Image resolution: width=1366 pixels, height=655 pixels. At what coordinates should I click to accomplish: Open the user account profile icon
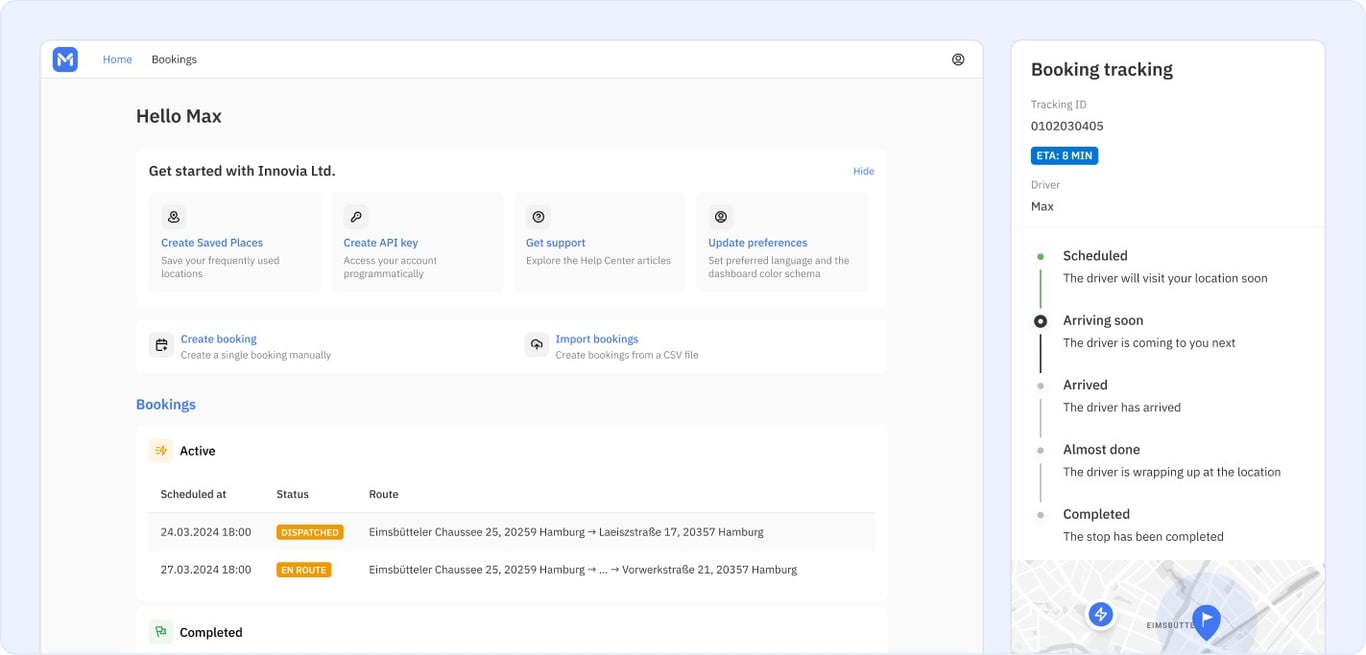pyautogui.click(x=958, y=59)
